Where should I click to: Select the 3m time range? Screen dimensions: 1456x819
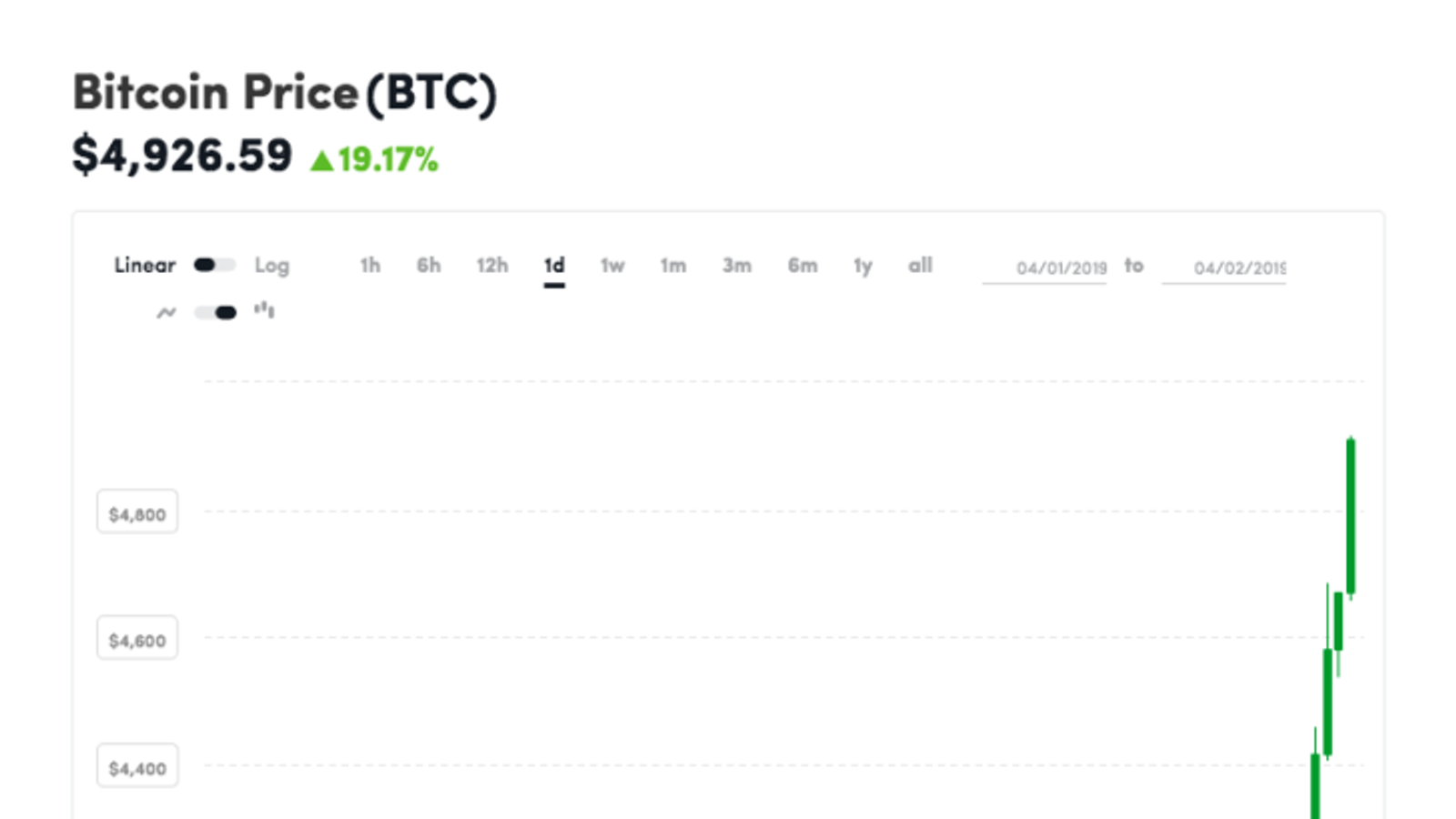coord(737,266)
